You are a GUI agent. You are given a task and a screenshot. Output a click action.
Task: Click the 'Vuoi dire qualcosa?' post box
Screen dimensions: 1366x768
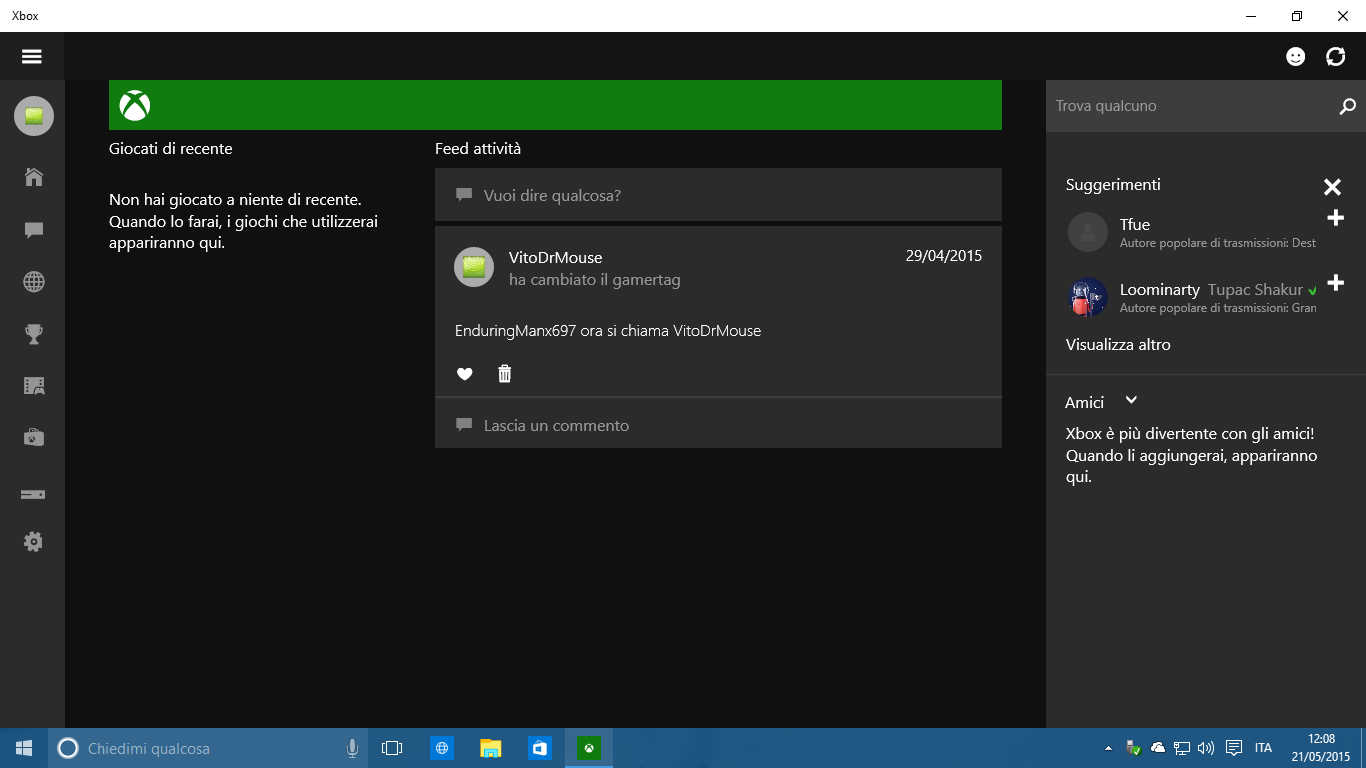(718, 195)
